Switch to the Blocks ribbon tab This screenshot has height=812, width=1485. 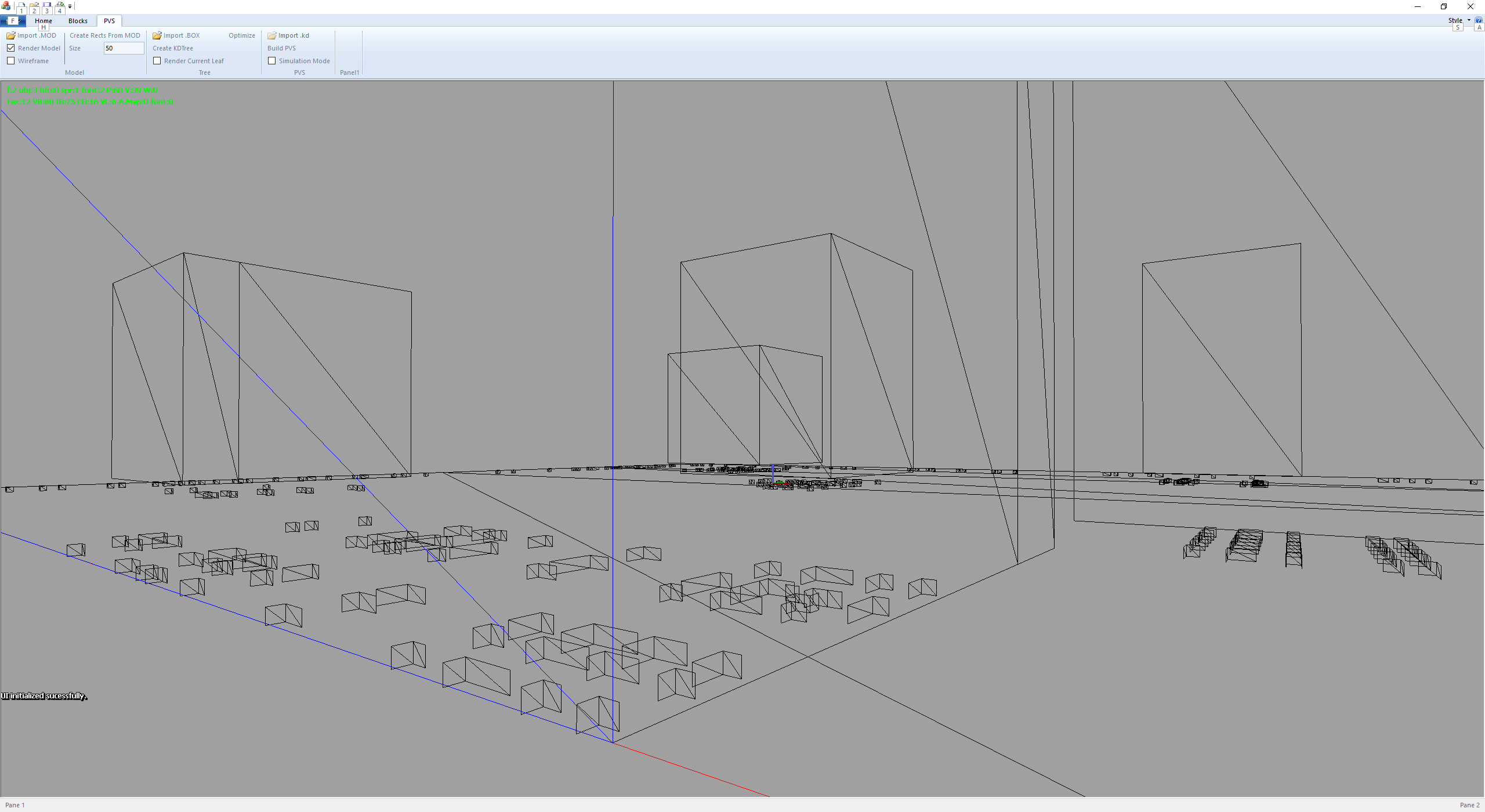pyautogui.click(x=78, y=21)
